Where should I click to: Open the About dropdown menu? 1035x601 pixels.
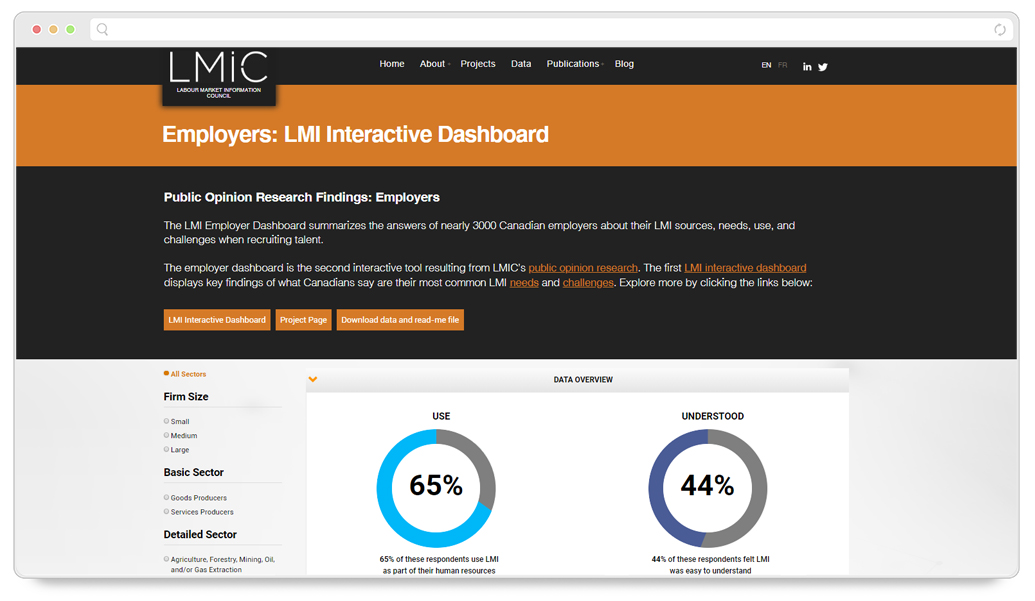434,64
